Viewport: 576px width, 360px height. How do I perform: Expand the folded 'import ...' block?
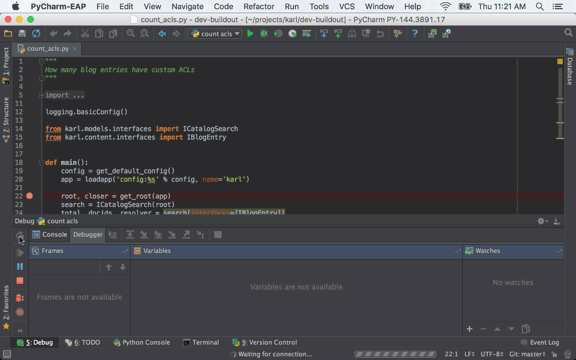42,95
